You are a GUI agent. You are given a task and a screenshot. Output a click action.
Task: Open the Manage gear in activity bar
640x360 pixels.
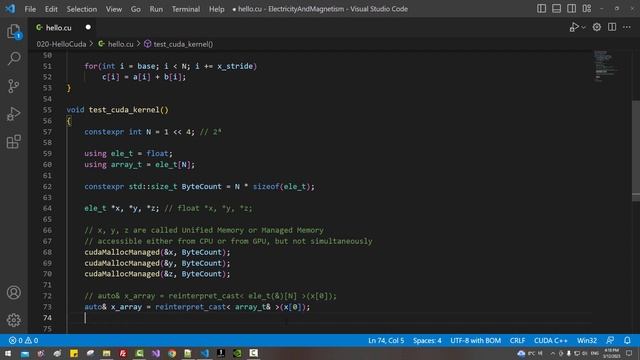pos(14,320)
